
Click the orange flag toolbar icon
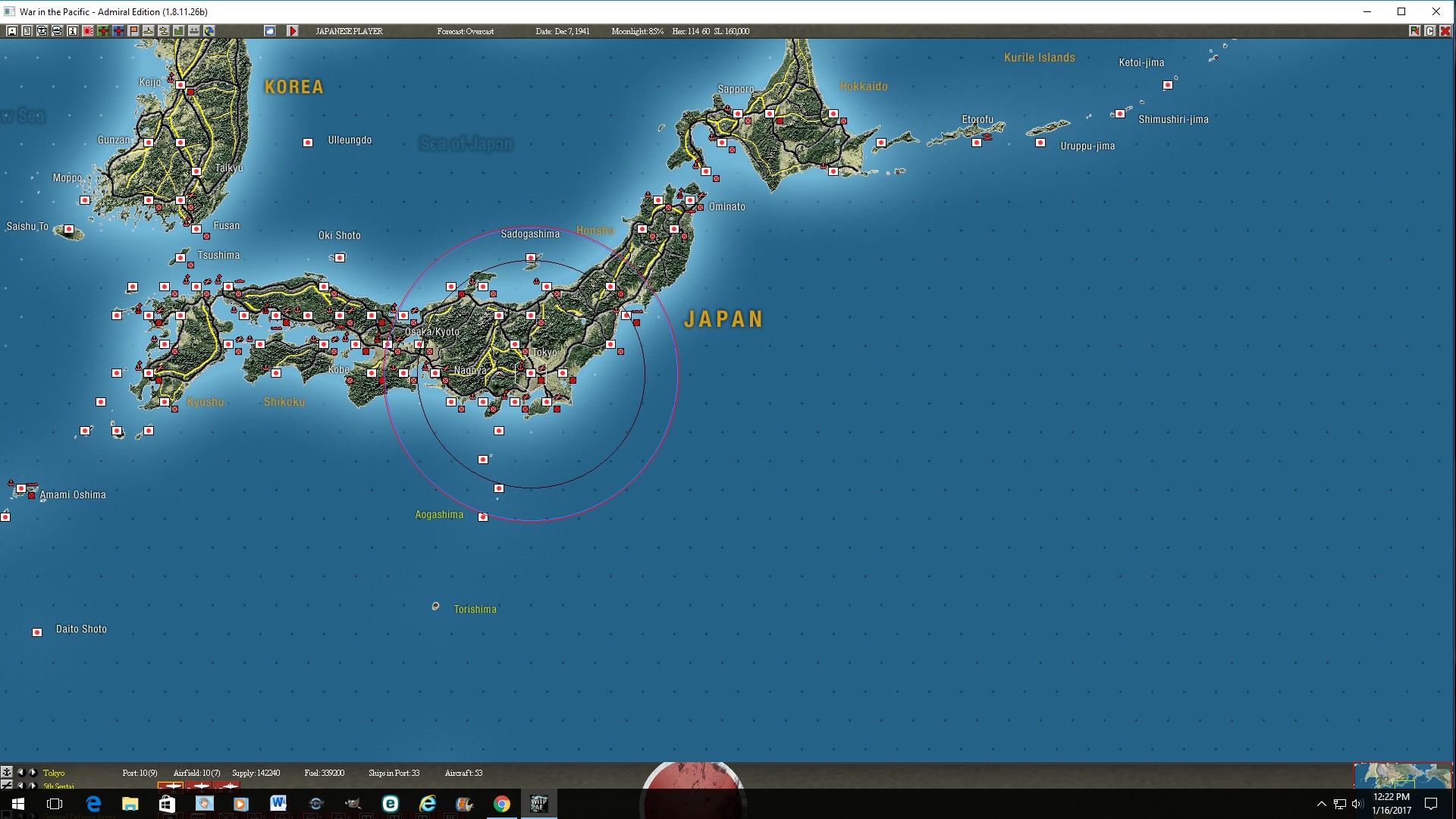click(133, 31)
